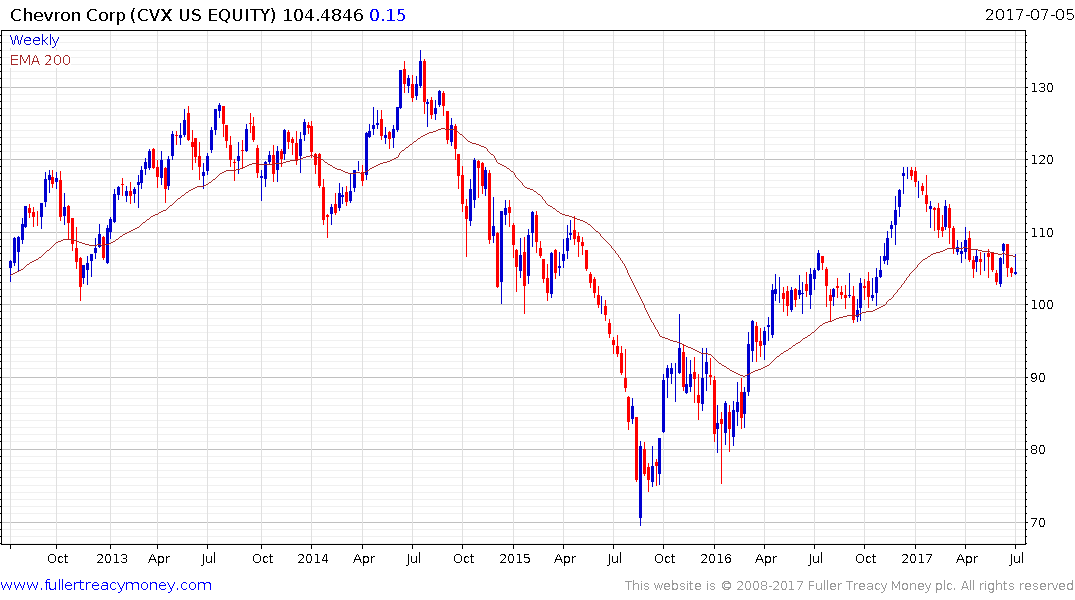The width and height of the screenshot is (1075, 600).
Task: Click the Apr label following 2013
Action: [158, 559]
